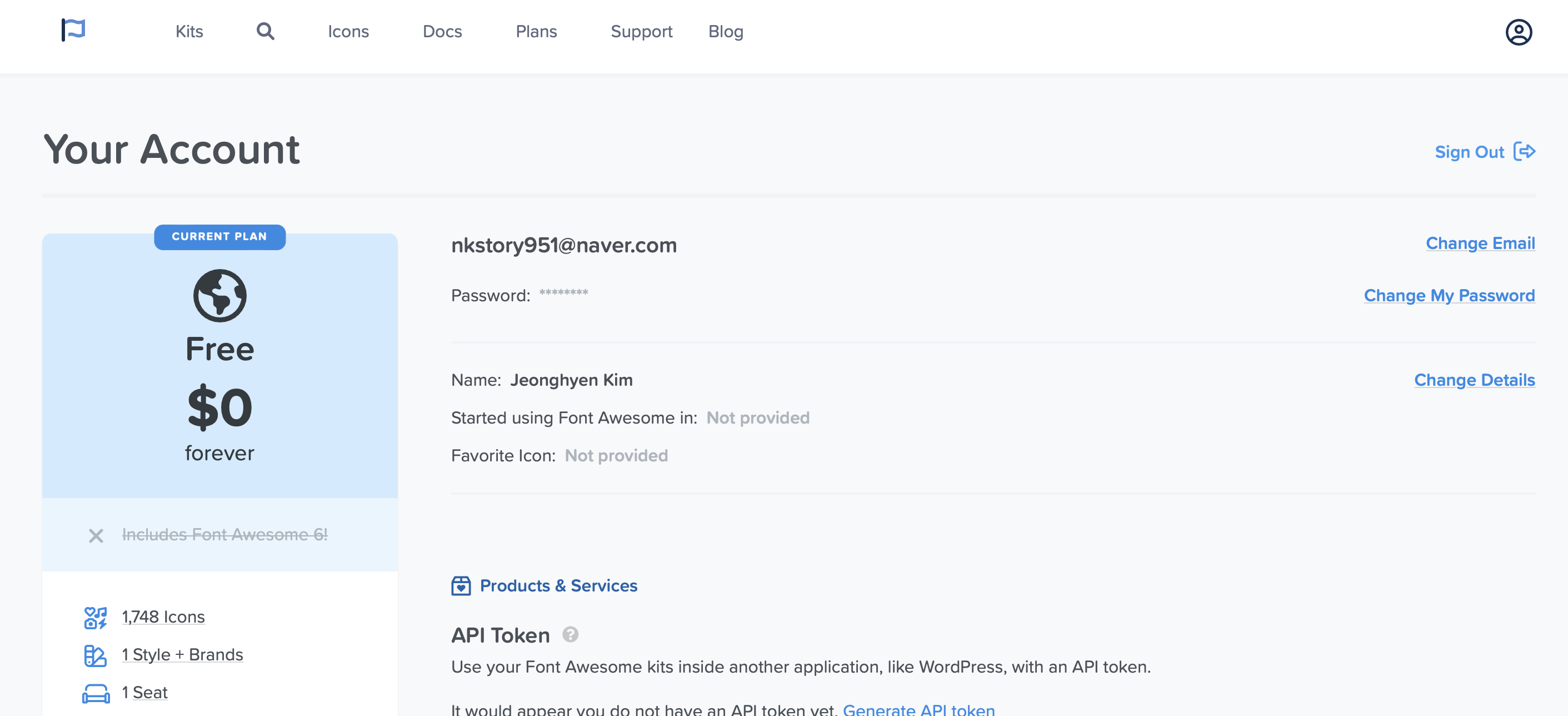Open Plans navigation item

536,31
